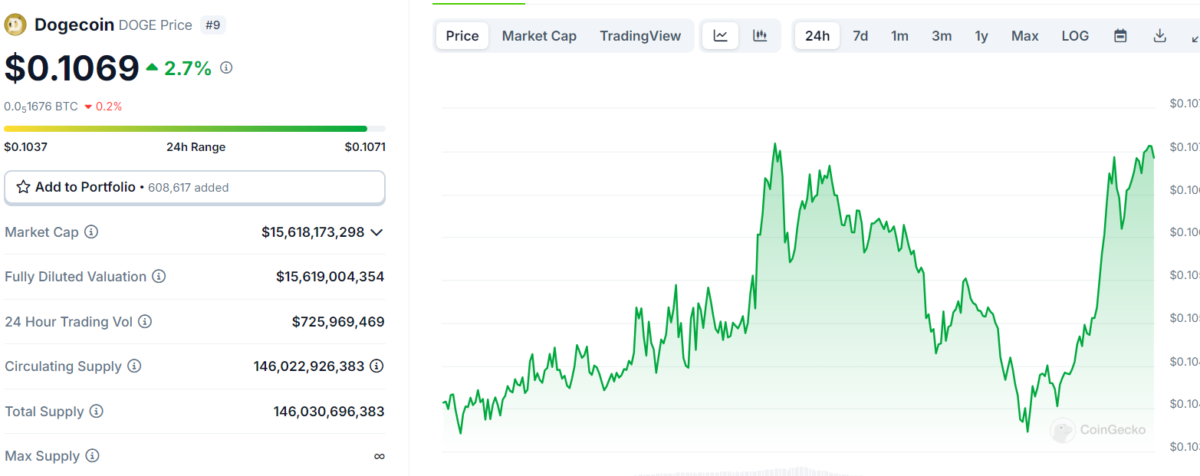1200x476 pixels.
Task: Click market cap value $15,618,173,298
Action: pyautogui.click(x=313, y=232)
